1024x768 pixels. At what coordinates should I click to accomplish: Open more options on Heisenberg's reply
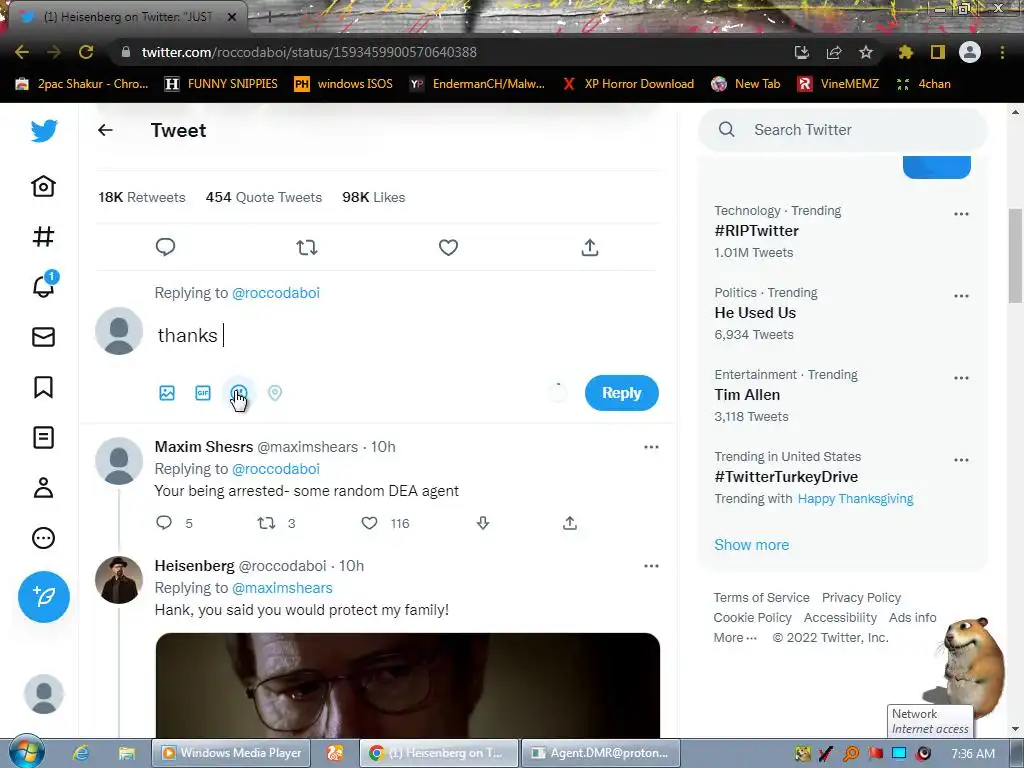[x=651, y=566]
